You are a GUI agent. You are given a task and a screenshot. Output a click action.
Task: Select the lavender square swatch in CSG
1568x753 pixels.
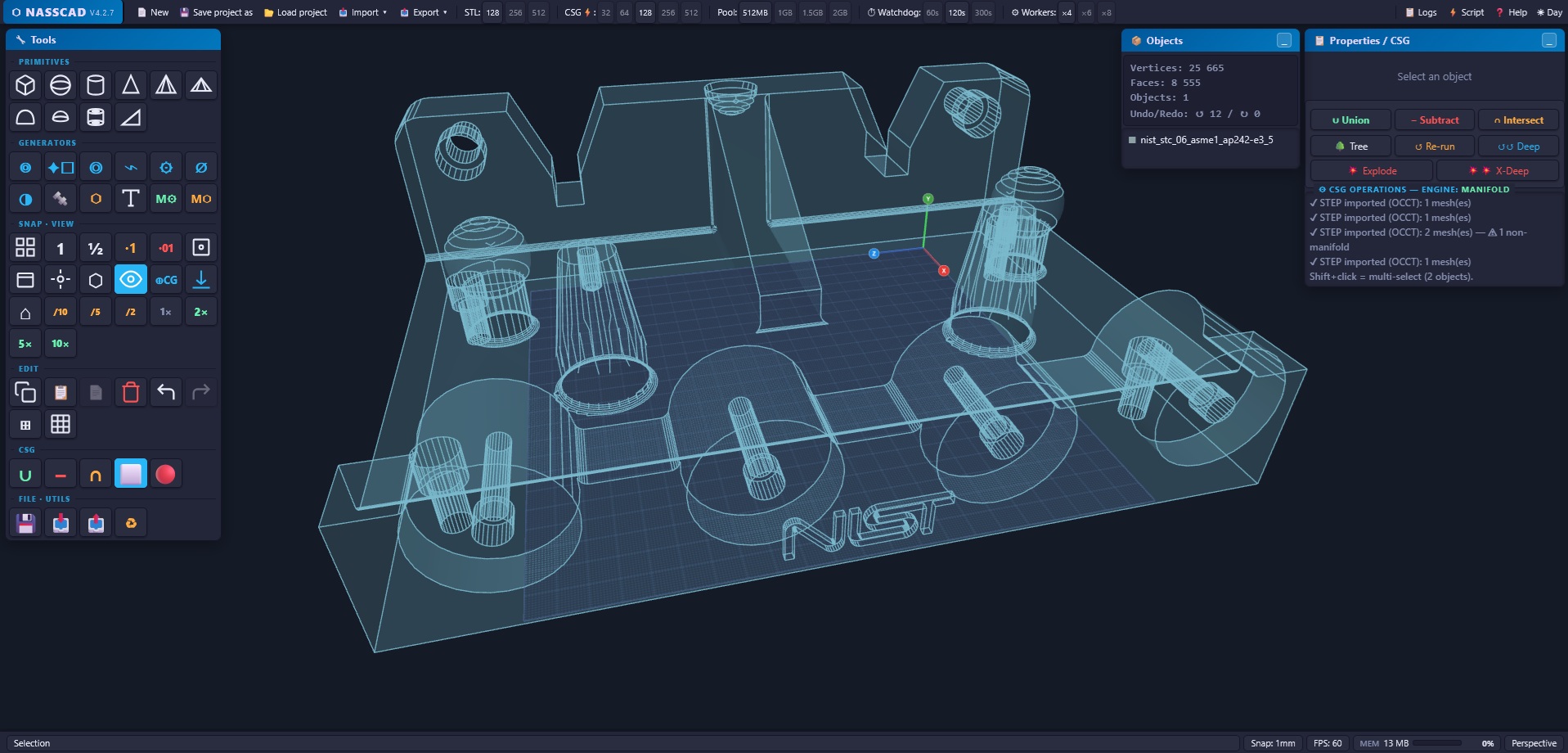coord(131,474)
